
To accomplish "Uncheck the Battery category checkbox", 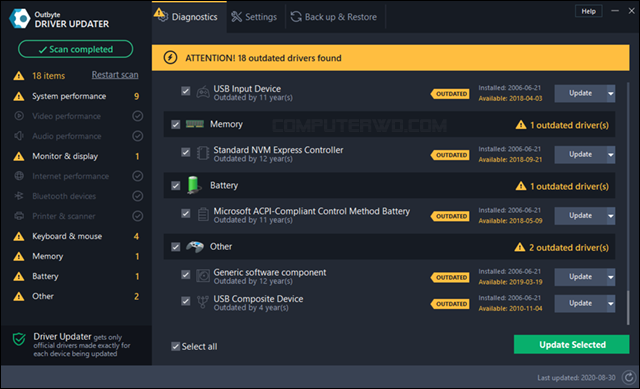I will (x=176, y=186).
